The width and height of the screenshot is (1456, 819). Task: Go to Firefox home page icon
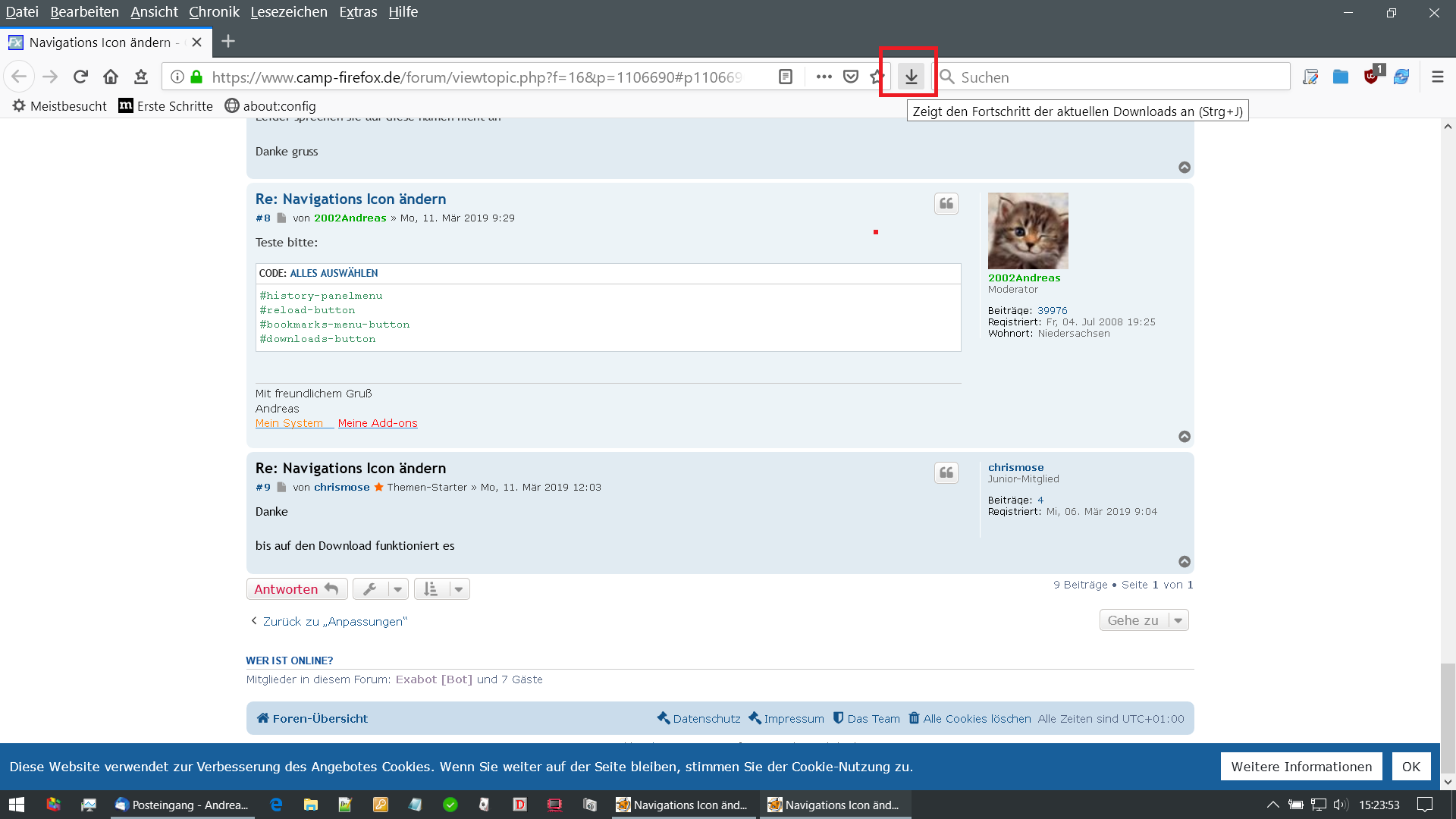click(111, 77)
